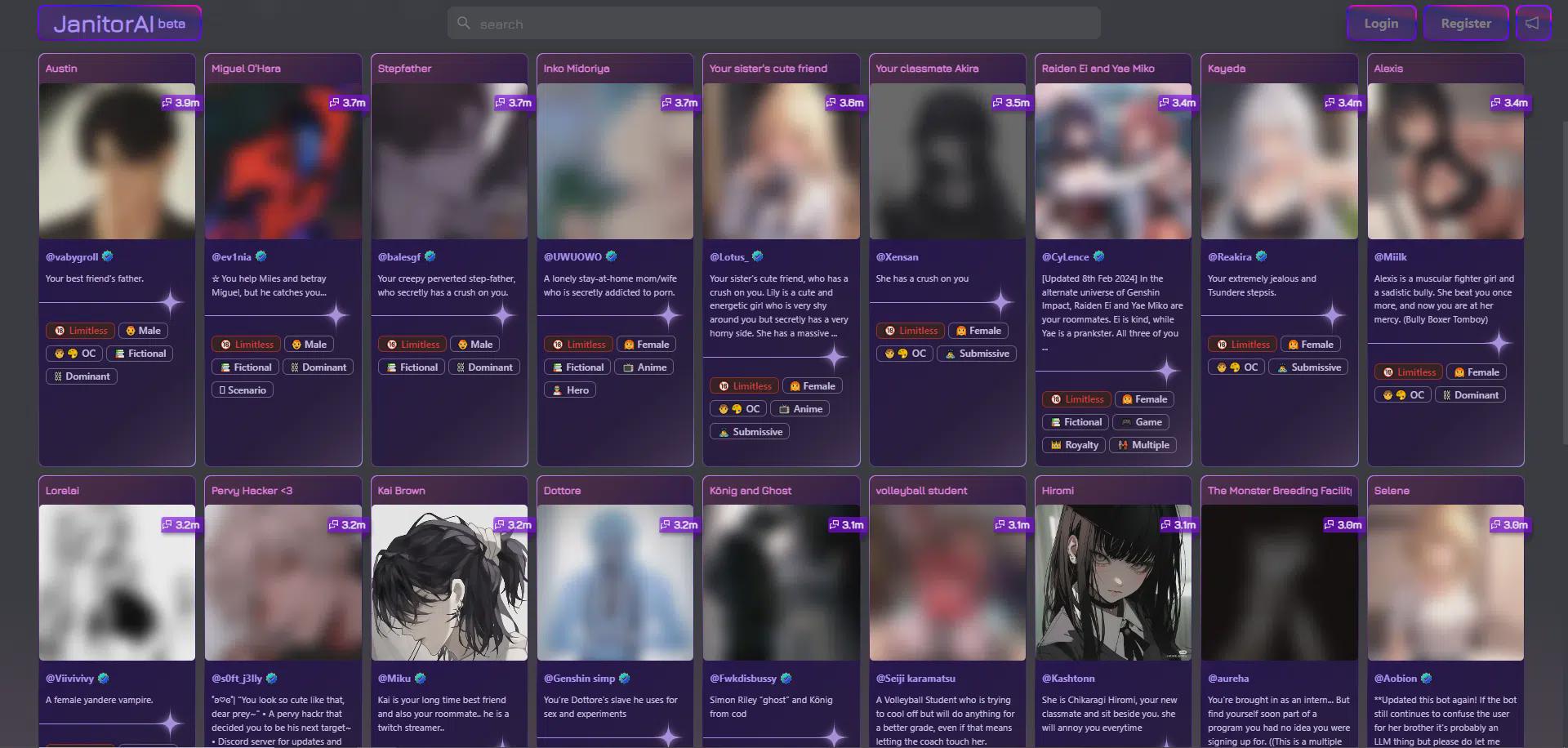Click the verified badge beside @CyLence
This screenshot has width=1568, height=748.
click(x=1098, y=256)
